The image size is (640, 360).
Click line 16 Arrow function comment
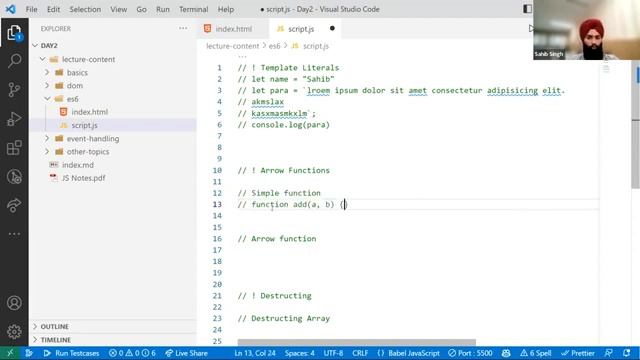(x=277, y=238)
